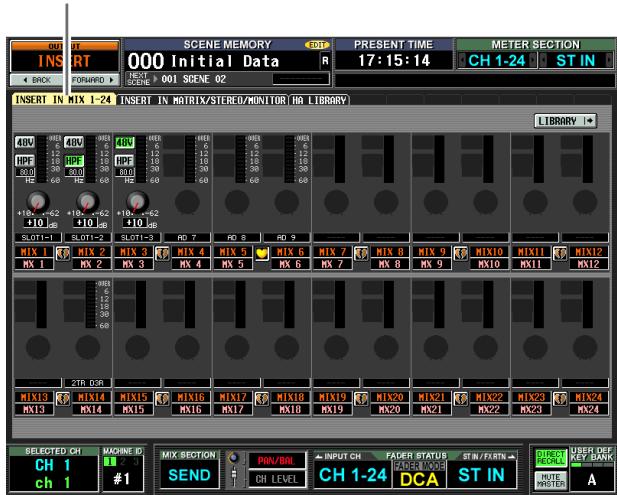Toggle pair heart between MIX21 and MIX22
Image resolution: width=617 pixels, height=495 pixels.
coord(460,399)
